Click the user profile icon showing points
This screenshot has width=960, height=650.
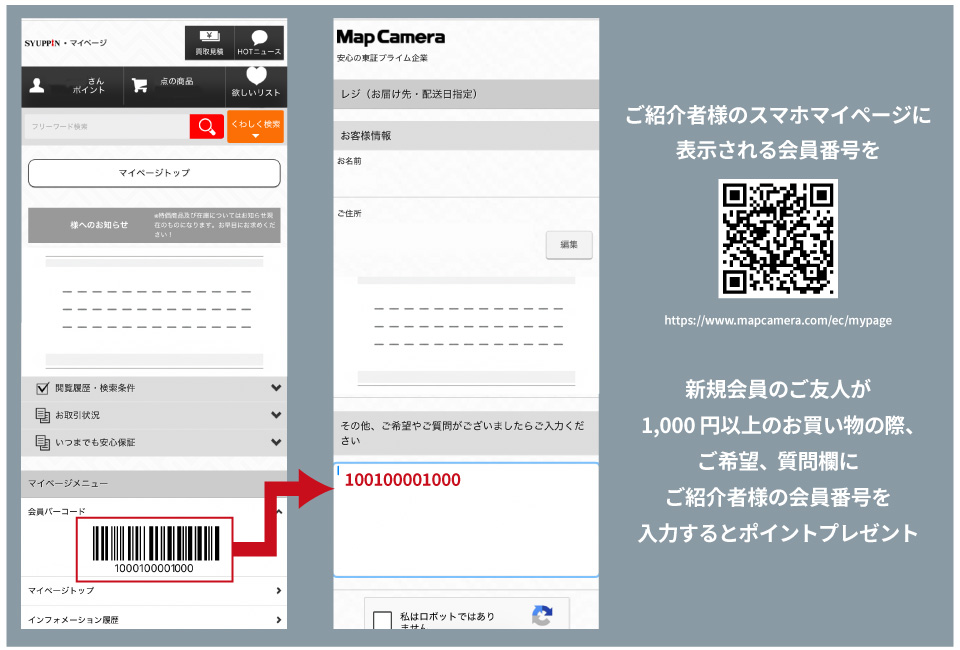[38, 85]
